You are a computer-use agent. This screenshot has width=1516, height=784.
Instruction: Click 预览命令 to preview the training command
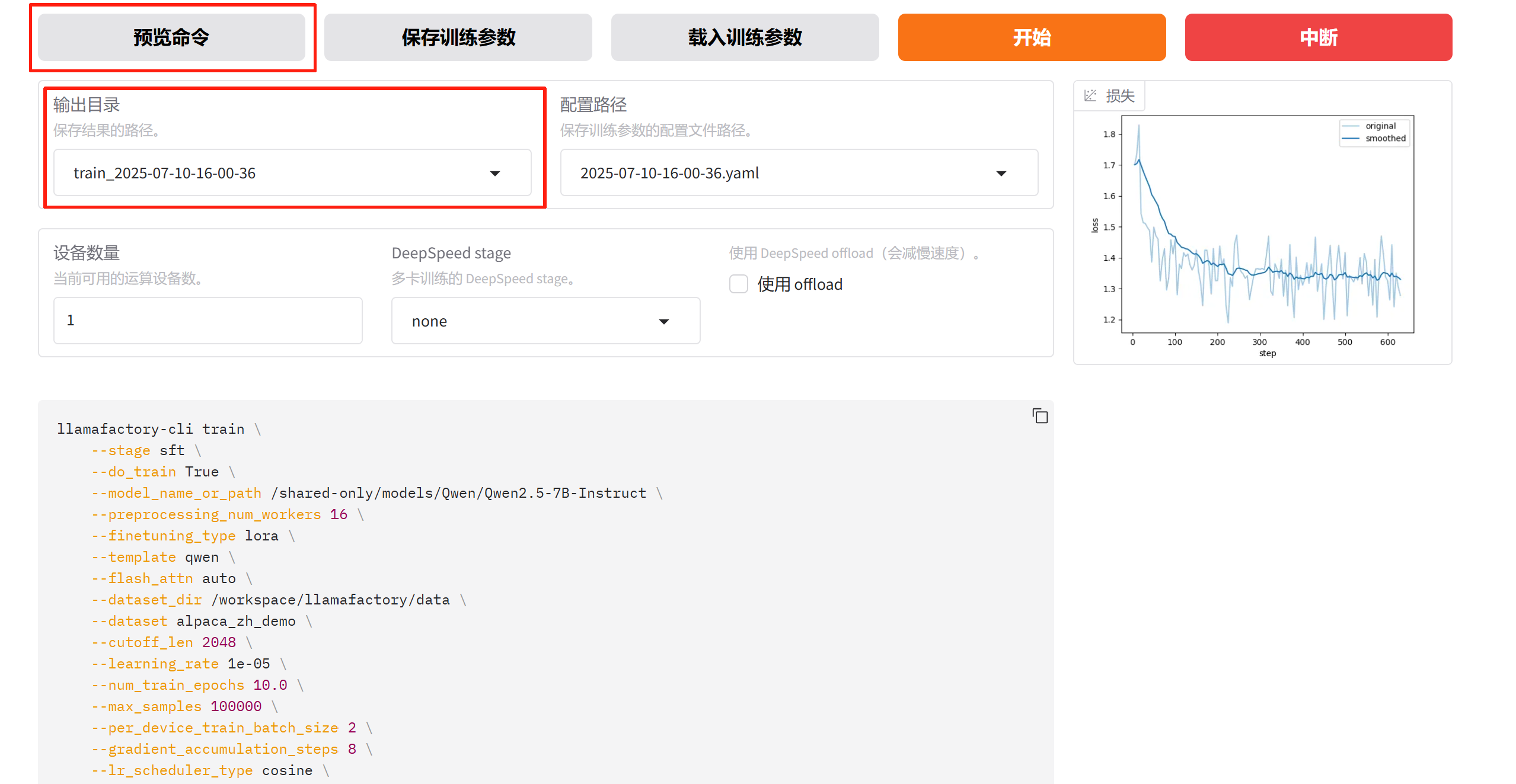pos(172,37)
